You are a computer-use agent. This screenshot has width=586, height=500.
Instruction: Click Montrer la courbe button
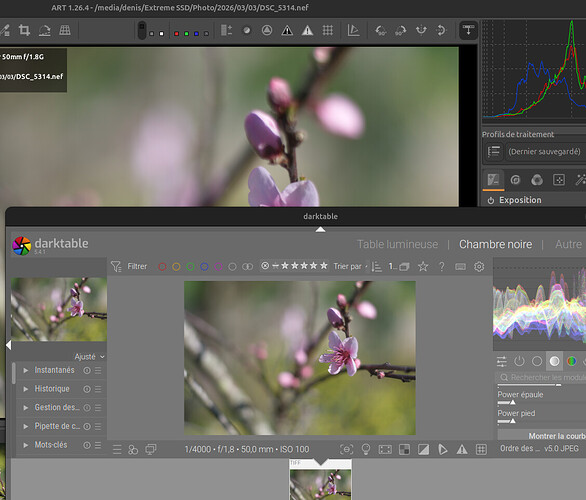tap(557, 436)
